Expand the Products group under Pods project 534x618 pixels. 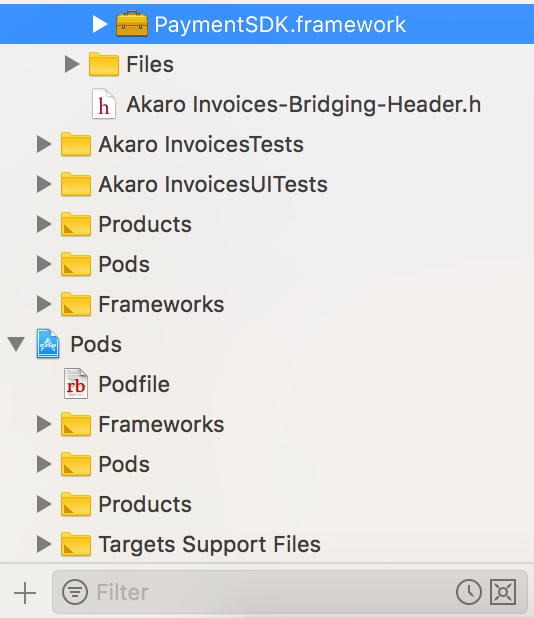pos(44,504)
